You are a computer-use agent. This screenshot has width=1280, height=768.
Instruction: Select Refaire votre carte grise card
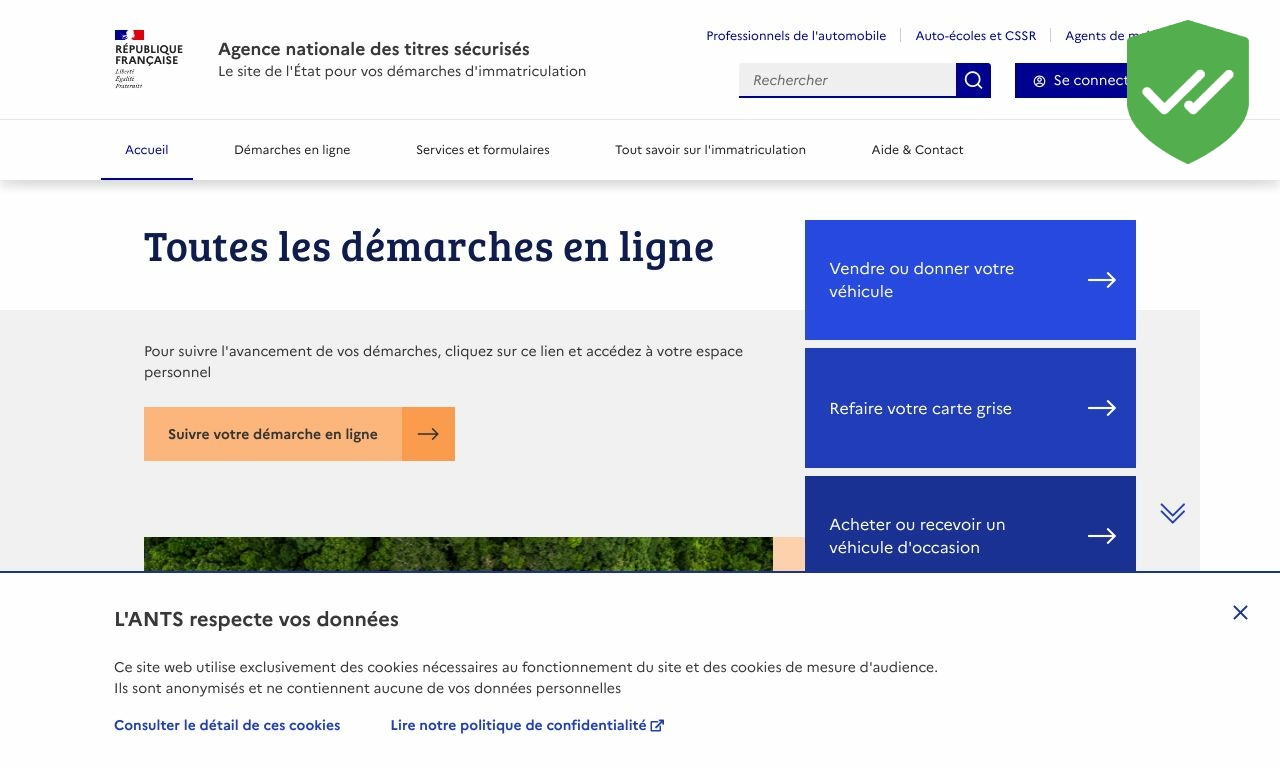pos(970,408)
